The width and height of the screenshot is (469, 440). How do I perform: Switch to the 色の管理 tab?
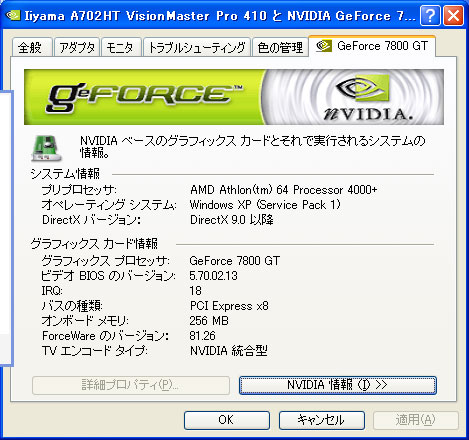point(280,47)
